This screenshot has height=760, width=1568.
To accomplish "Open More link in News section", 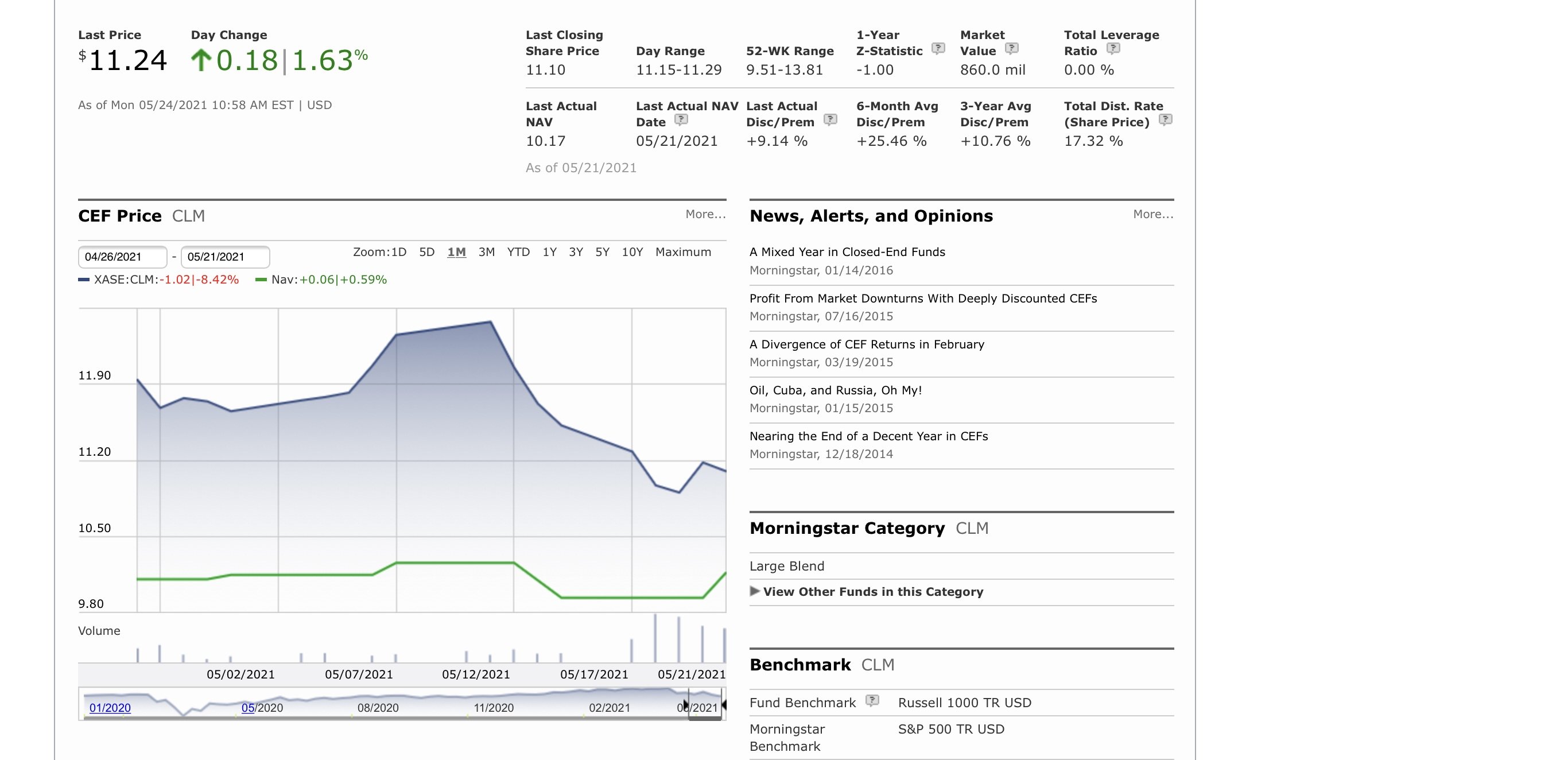I will 1152,214.
